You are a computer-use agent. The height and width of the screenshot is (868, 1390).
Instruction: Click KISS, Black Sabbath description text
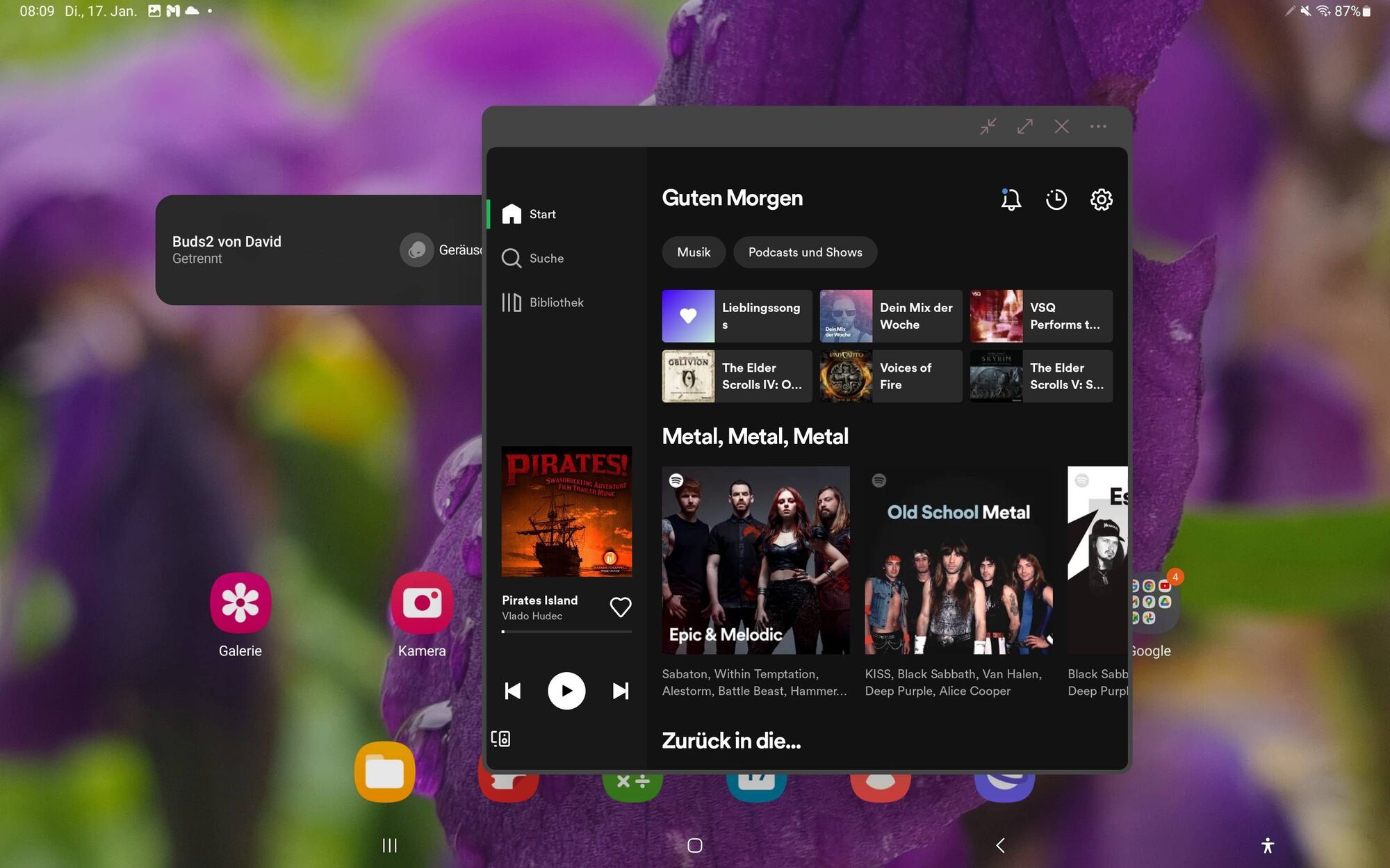click(953, 682)
